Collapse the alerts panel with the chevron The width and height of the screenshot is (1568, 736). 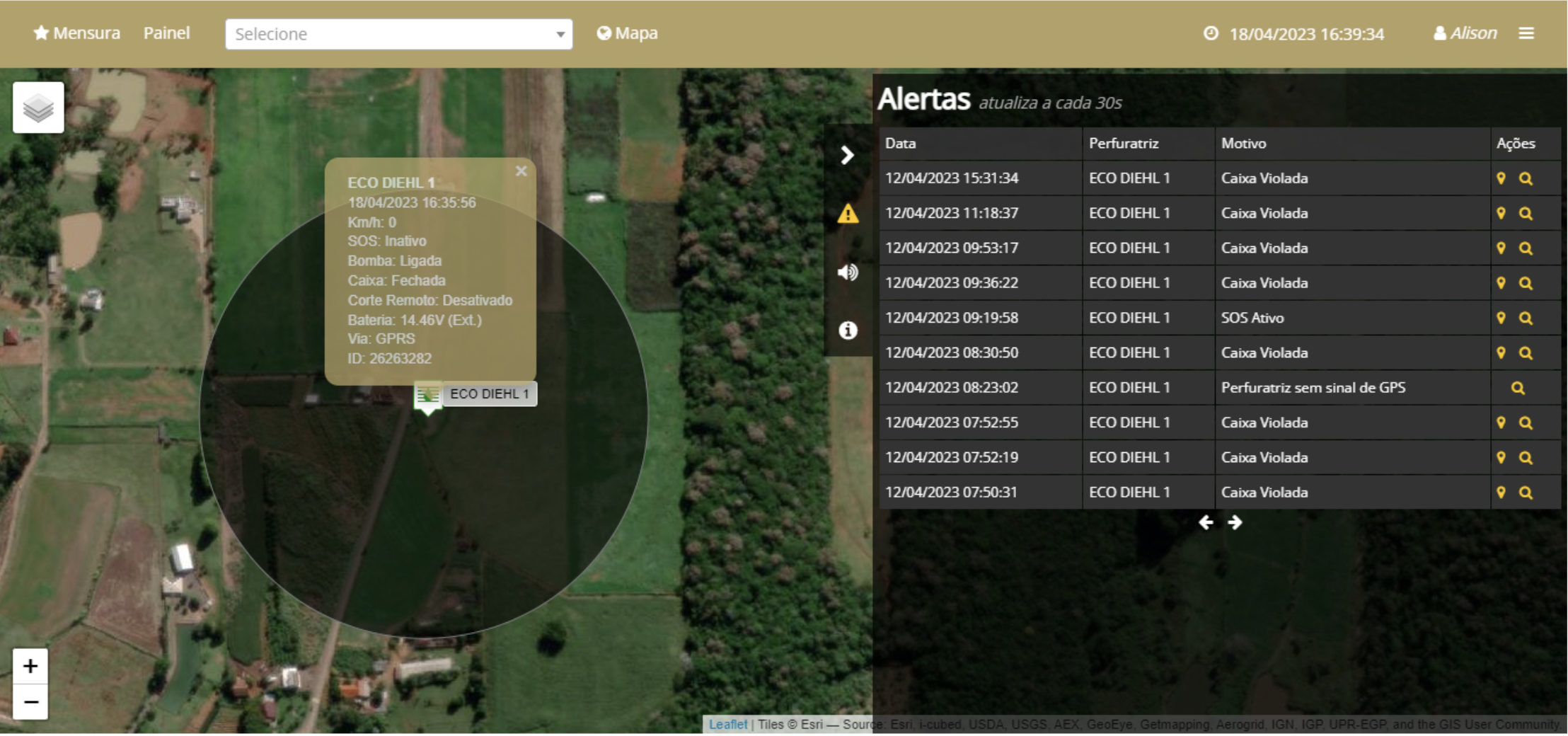tap(847, 155)
